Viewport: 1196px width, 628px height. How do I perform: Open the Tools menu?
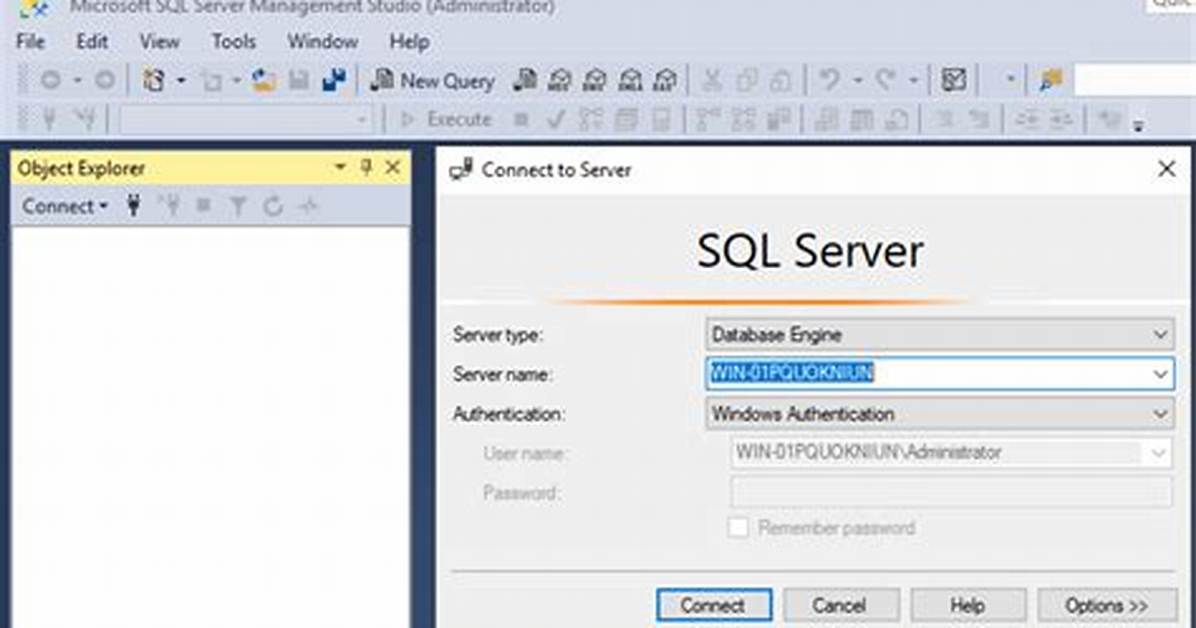point(233,41)
